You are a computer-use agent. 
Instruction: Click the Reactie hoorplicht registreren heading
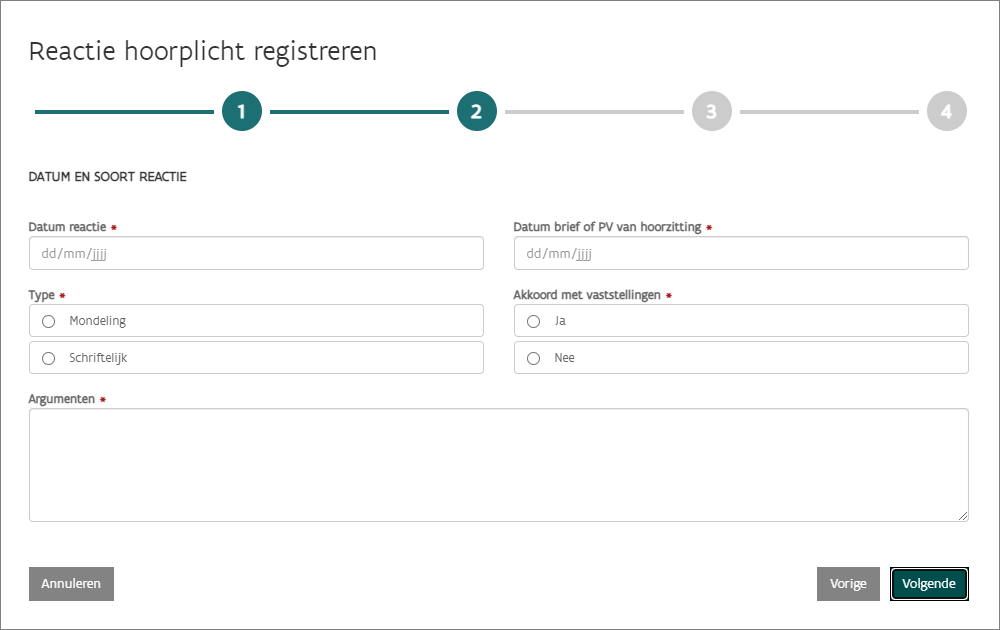pyautogui.click(x=203, y=52)
